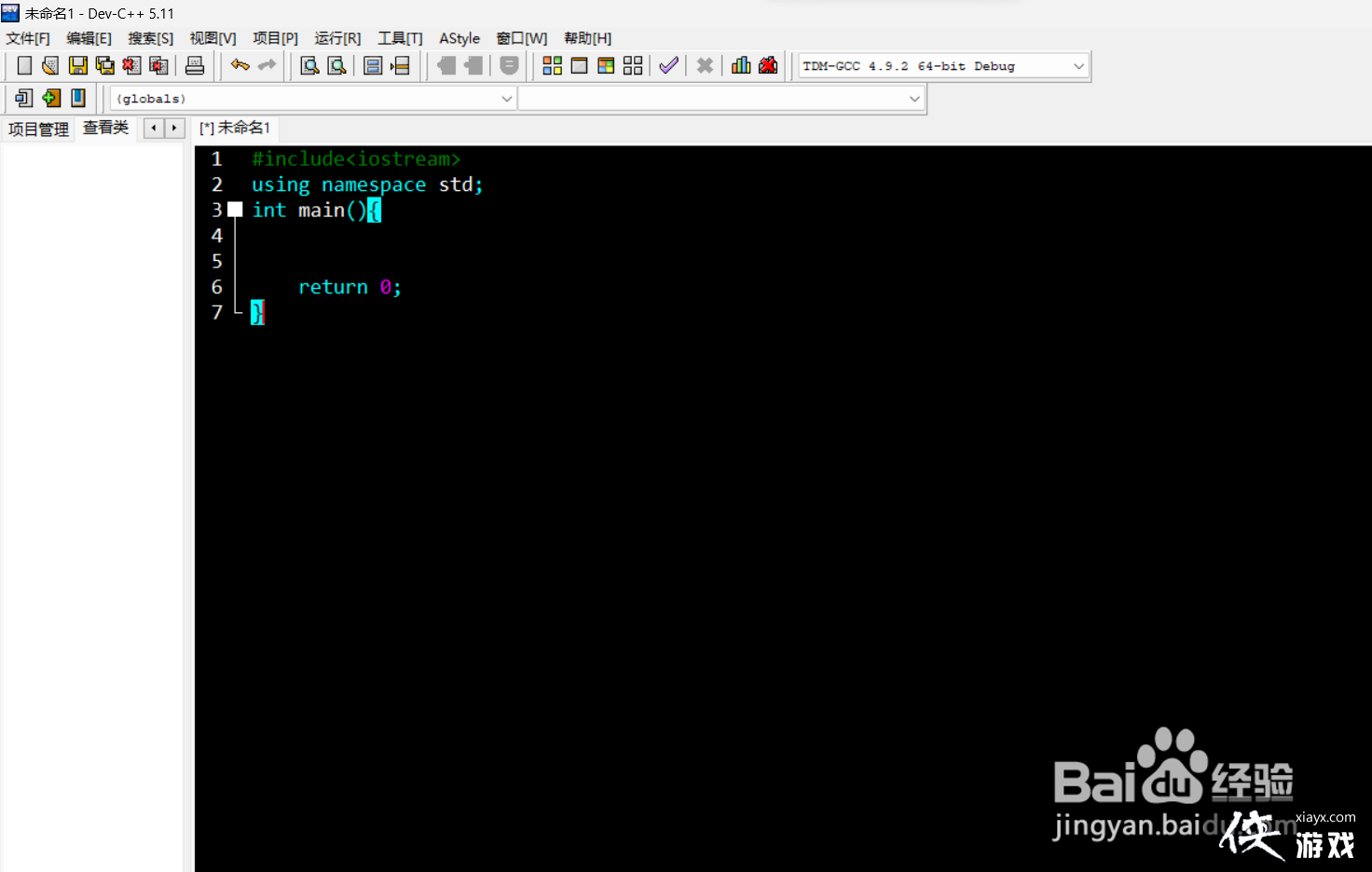Click the closing brace on line 7
1372x872 pixels.
257,312
